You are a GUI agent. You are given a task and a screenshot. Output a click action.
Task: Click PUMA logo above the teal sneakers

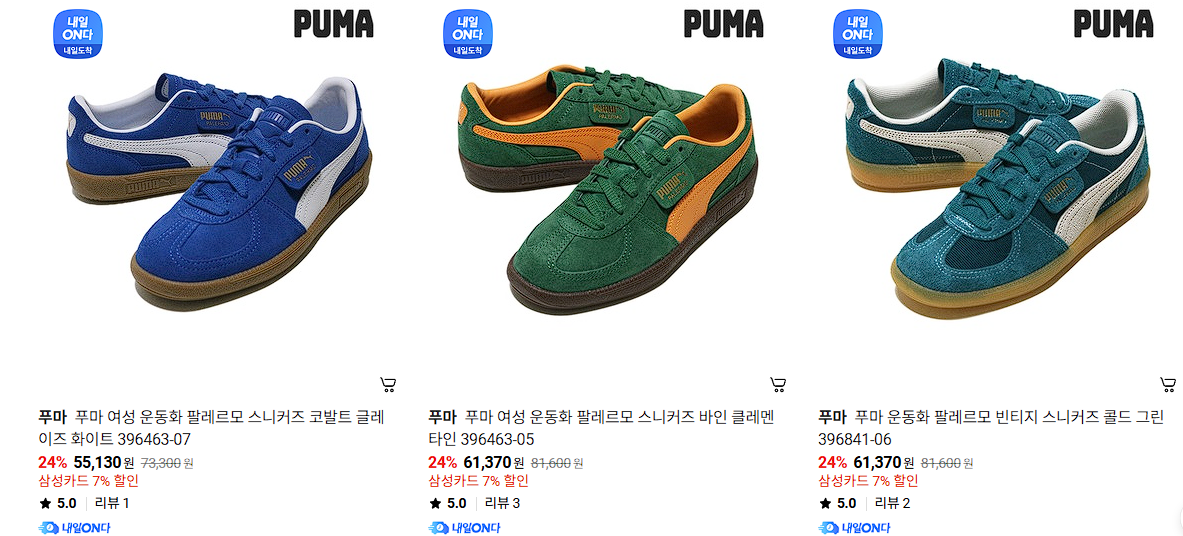coord(1114,24)
